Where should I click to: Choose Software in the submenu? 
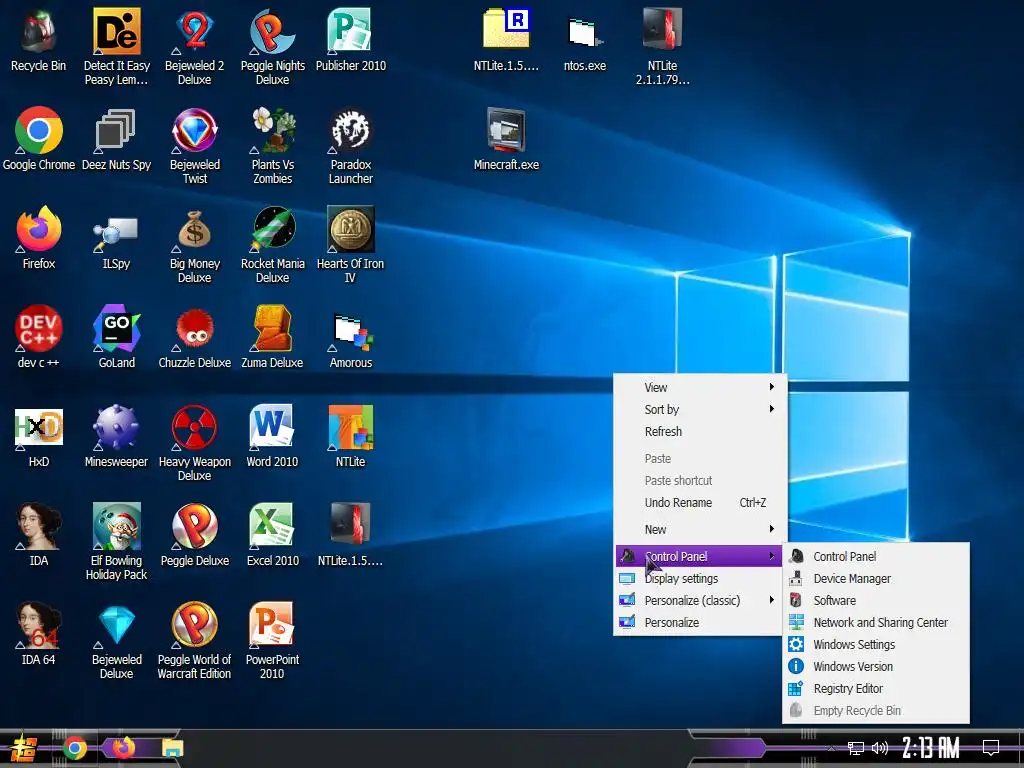(876, 600)
